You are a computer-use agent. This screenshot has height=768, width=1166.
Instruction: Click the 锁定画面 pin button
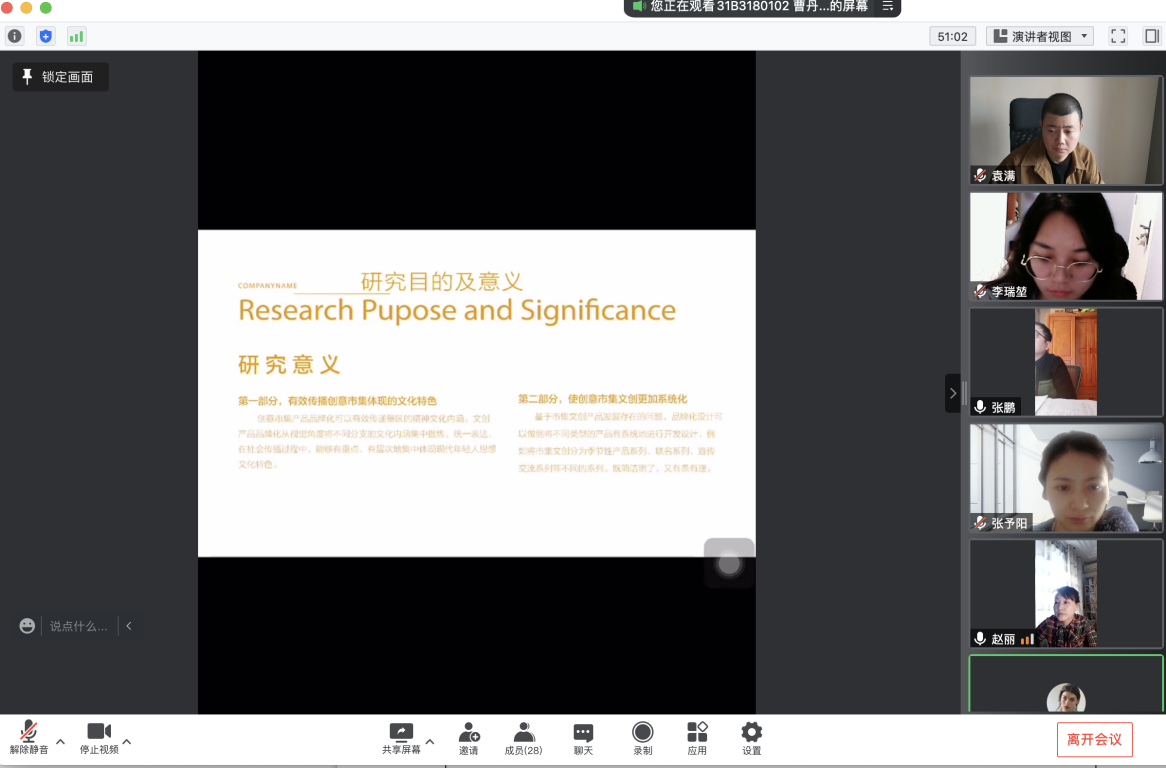[60, 77]
